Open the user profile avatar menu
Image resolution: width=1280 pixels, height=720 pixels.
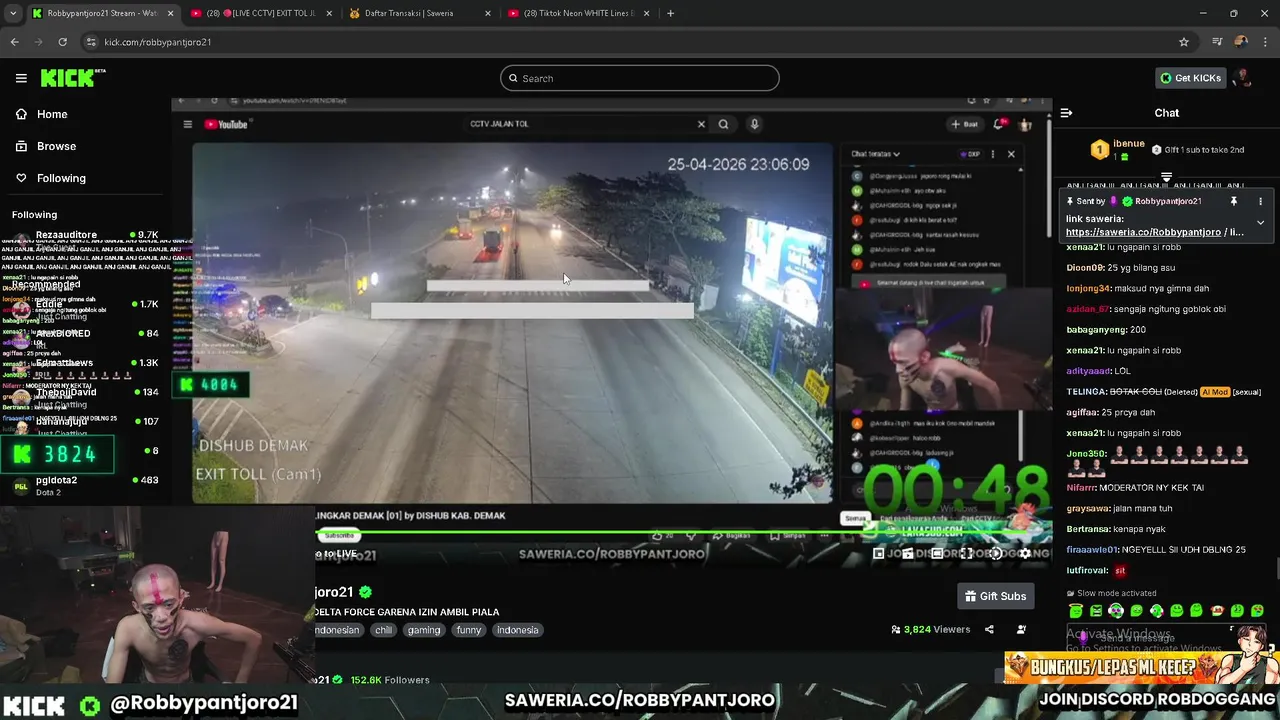(x=1242, y=78)
